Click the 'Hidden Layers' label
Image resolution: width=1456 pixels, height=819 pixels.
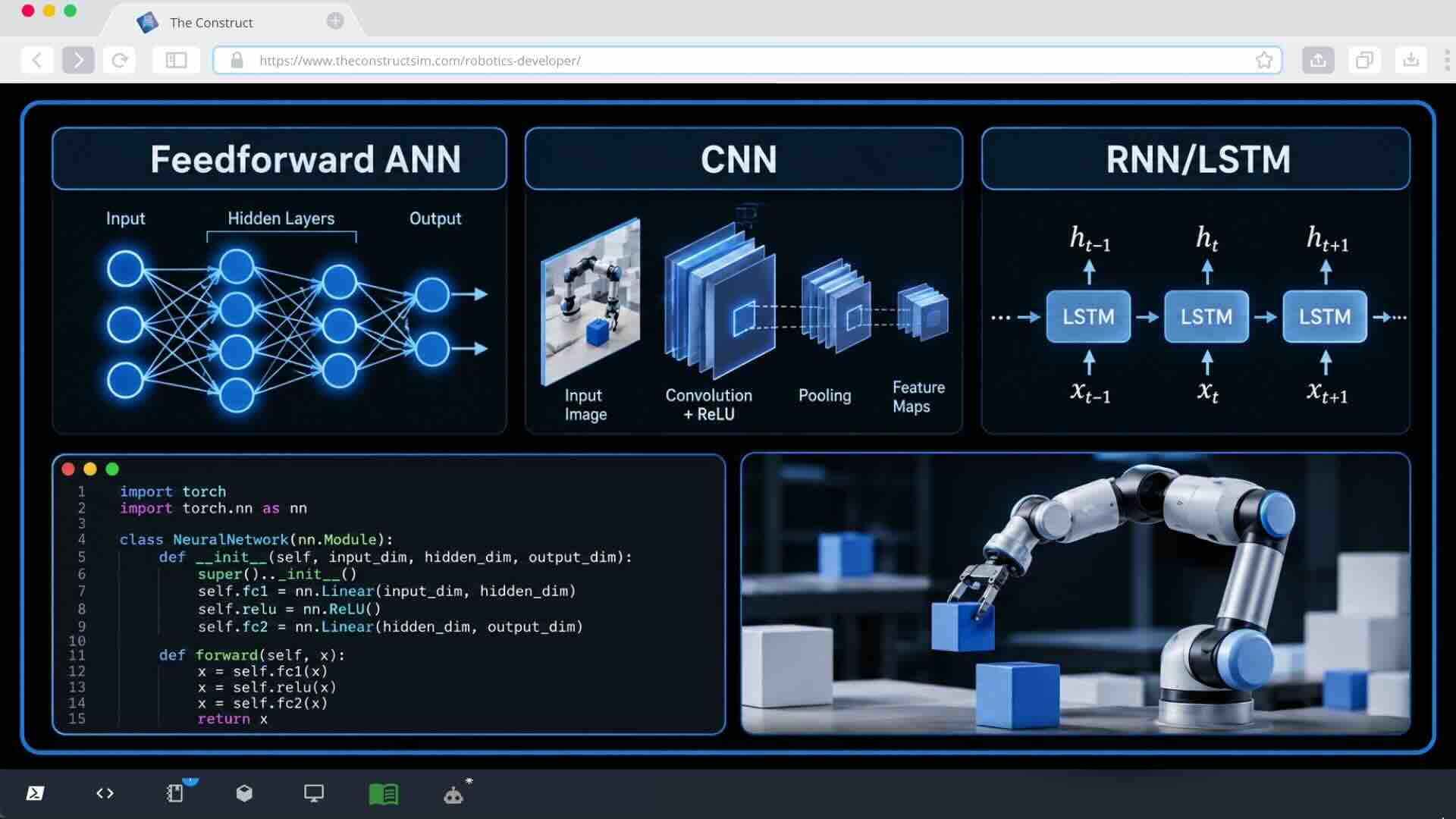(x=281, y=218)
